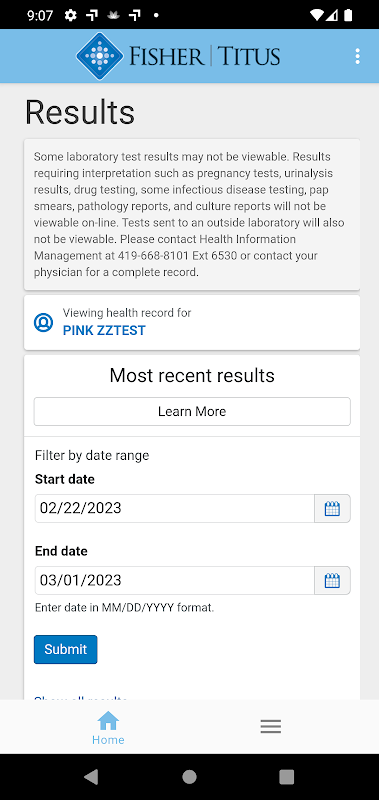The height and width of the screenshot is (800, 379).
Task: Tap the Android recent apps square
Action: [287, 777]
